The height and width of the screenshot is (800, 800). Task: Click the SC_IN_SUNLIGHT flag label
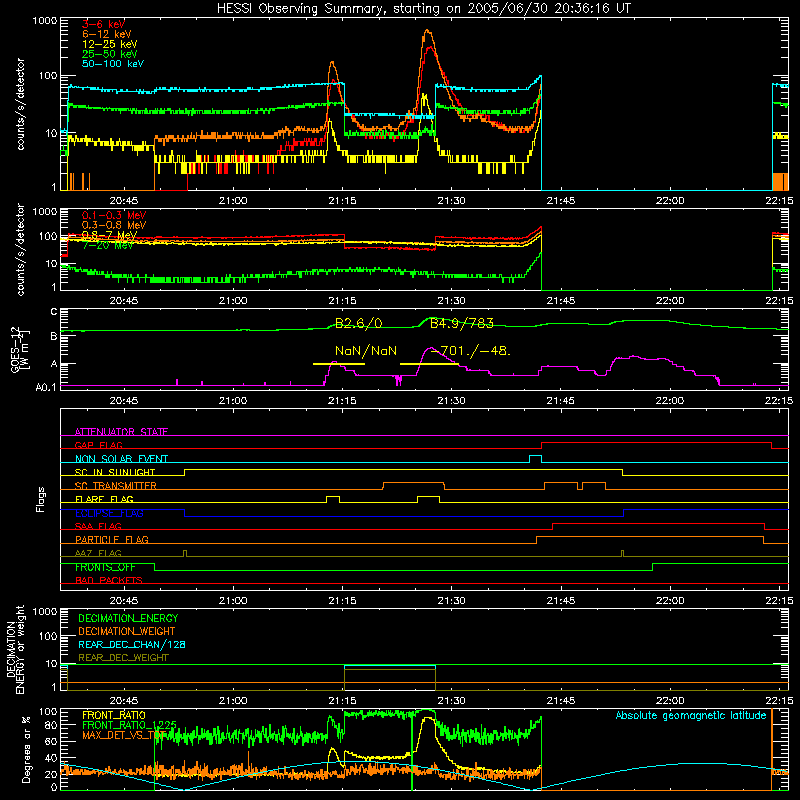point(115,472)
